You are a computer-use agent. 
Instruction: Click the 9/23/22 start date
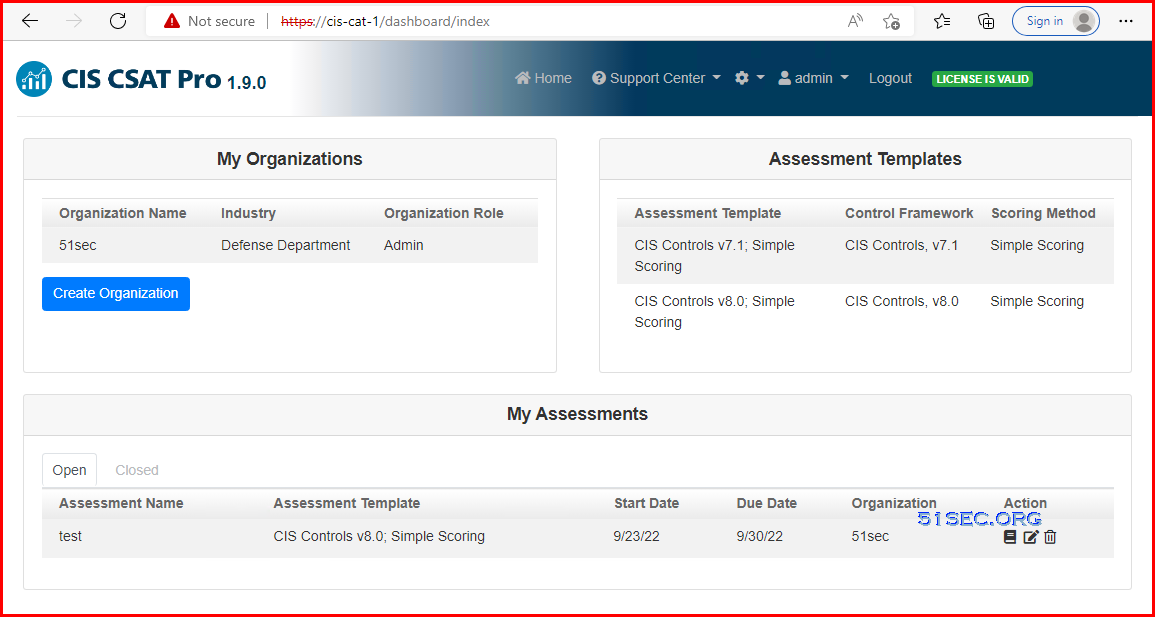pyautogui.click(x=636, y=537)
